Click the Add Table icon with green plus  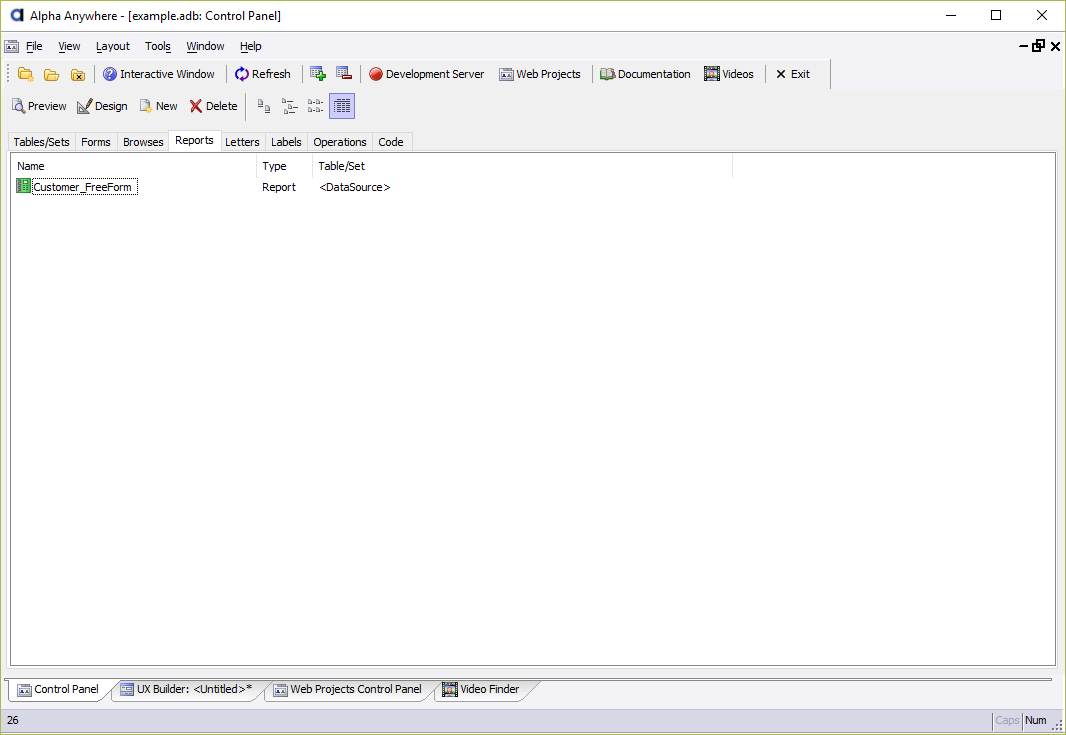pyautogui.click(x=317, y=73)
